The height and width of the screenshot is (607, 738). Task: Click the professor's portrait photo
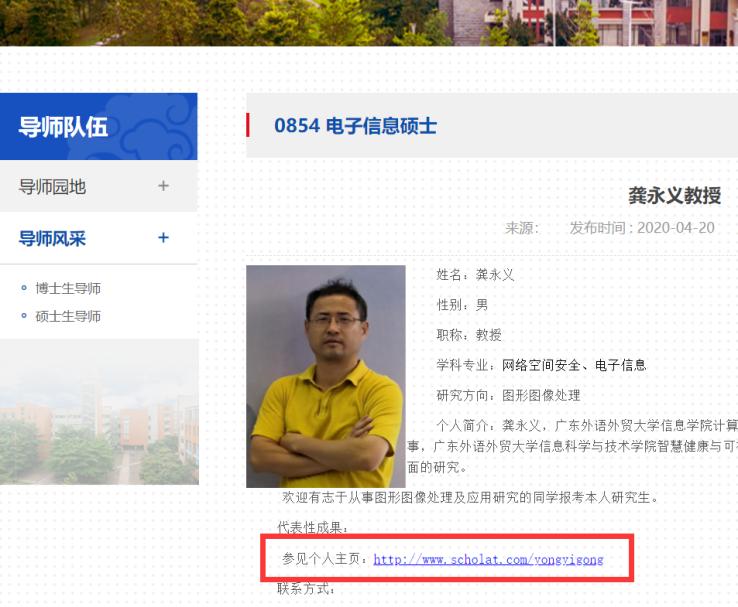click(x=326, y=376)
